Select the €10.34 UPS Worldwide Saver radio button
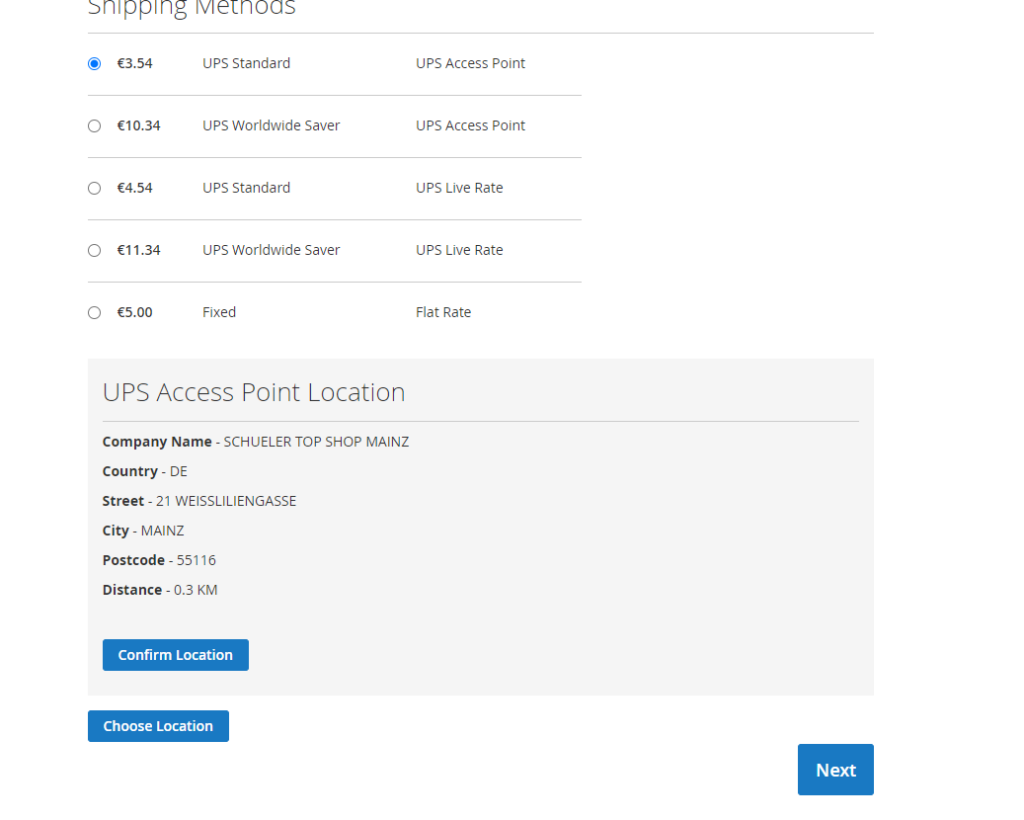Viewport: 1024px width, 820px height. (95, 126)
